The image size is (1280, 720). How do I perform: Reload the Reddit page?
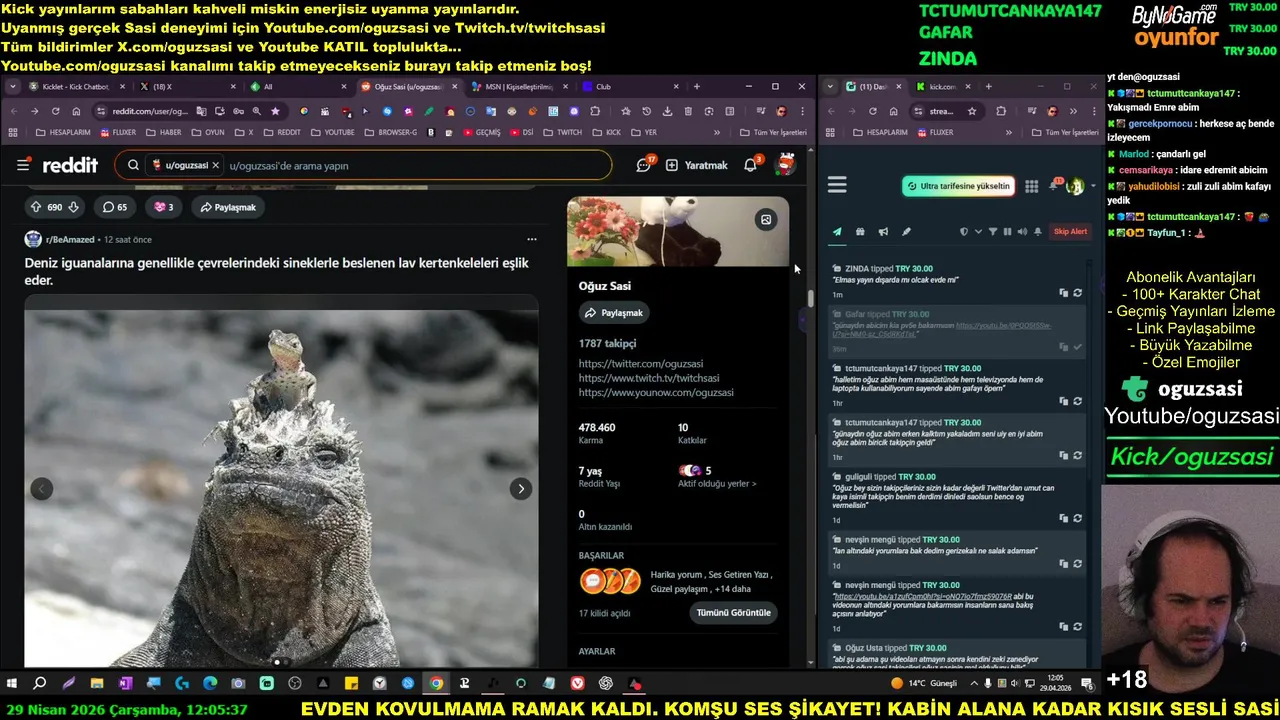pyautogui.click(x=56, y=111)
